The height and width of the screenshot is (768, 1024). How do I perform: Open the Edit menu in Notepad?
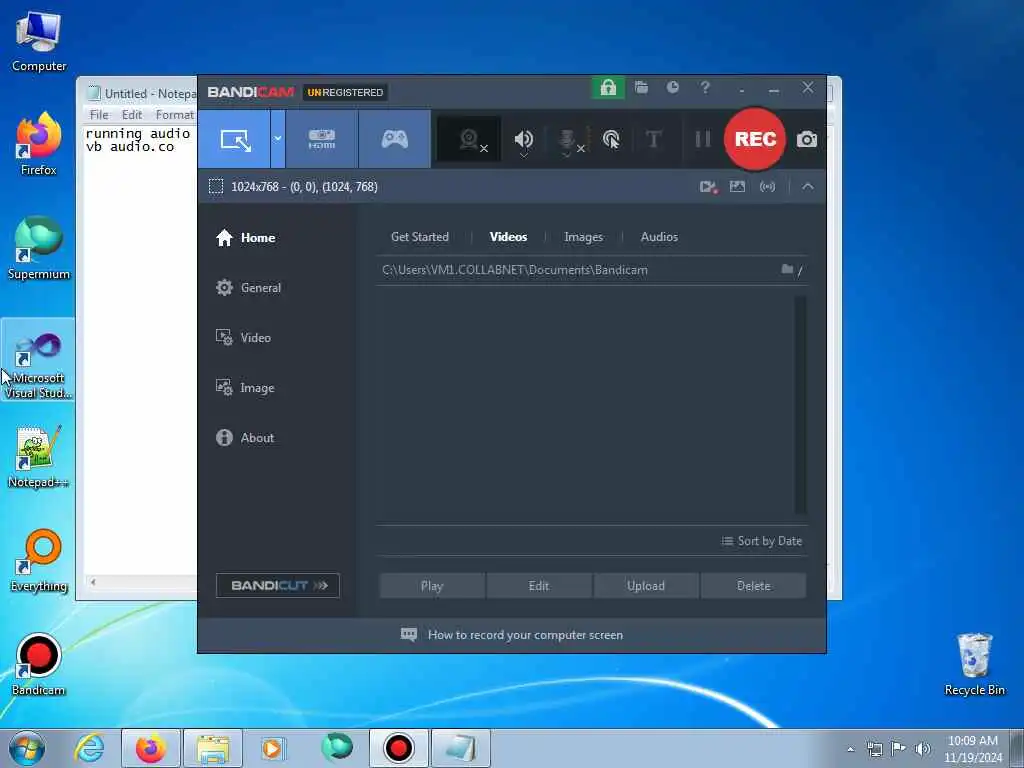pyautogui.click(x=132, y=115)
